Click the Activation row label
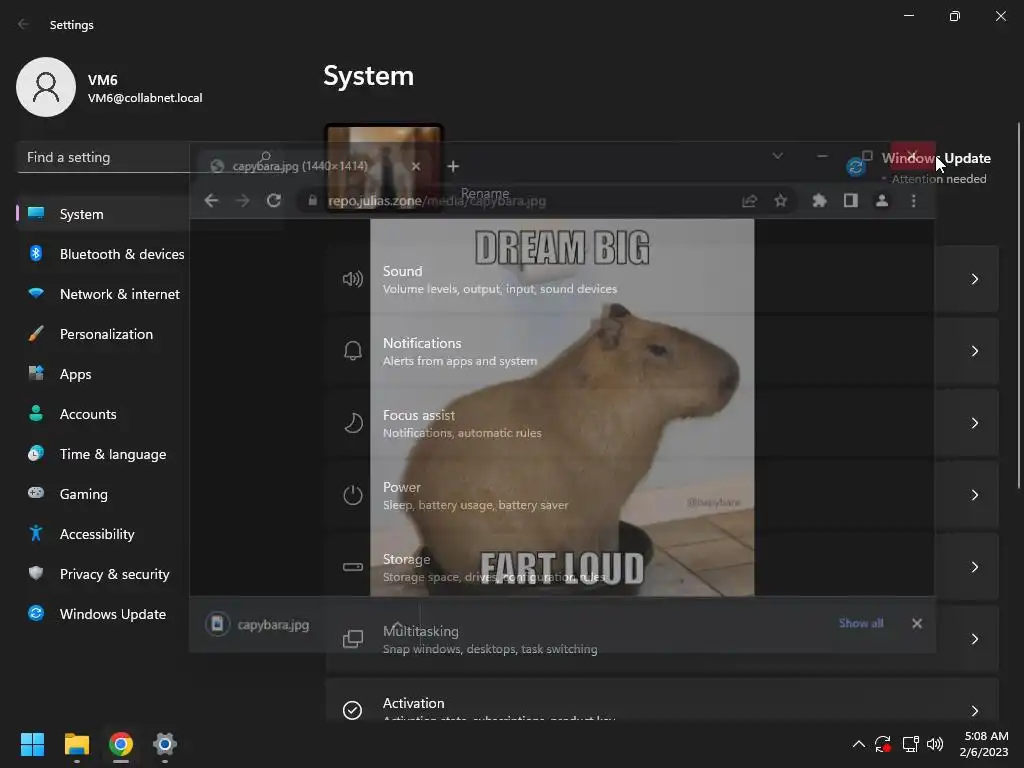This screenshot has height=768, width=1024. pos(413,703)
